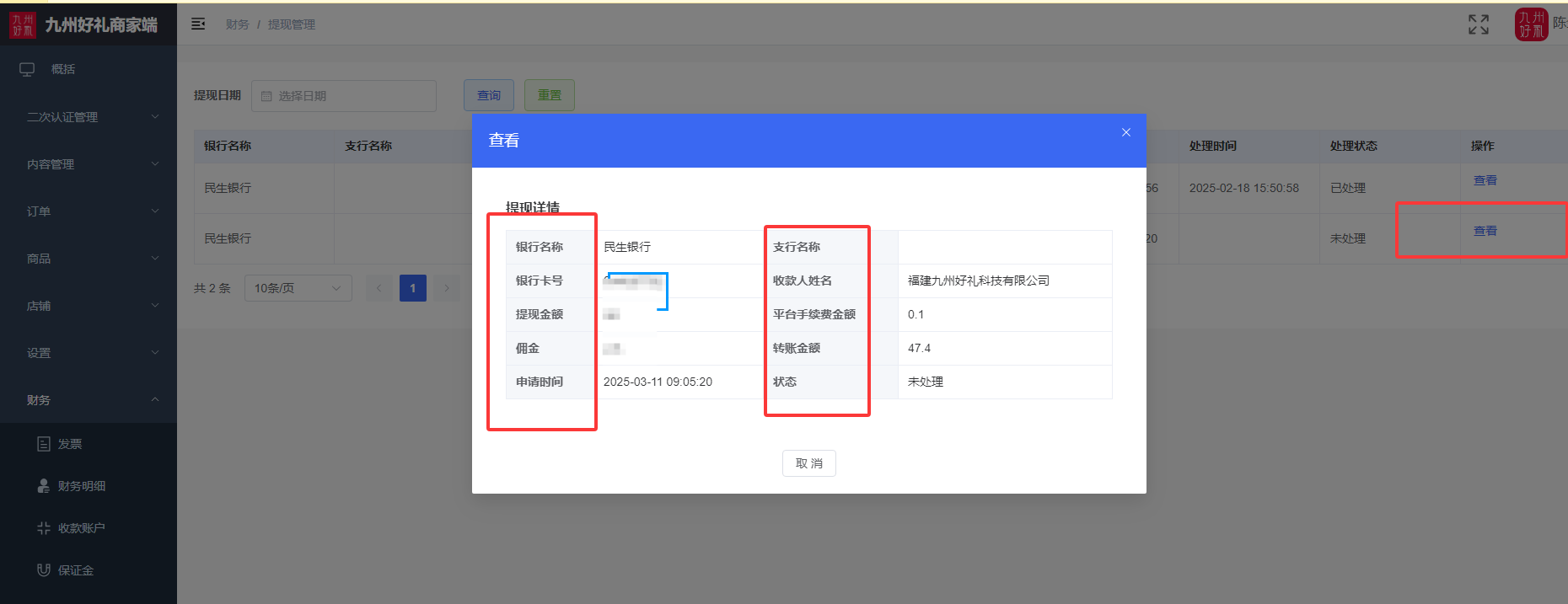This screenshot has width=1568, height=604.
Task: Click 查看 link for the 未处理 row
Action: [1485, 231]
